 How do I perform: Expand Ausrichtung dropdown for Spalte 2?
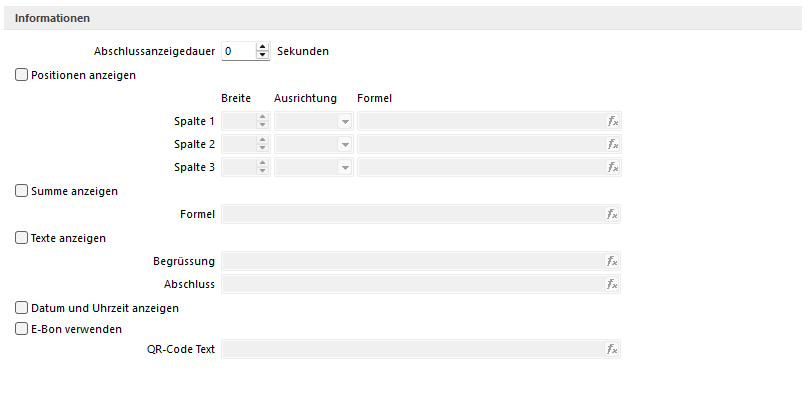click(x=345, y=144)
